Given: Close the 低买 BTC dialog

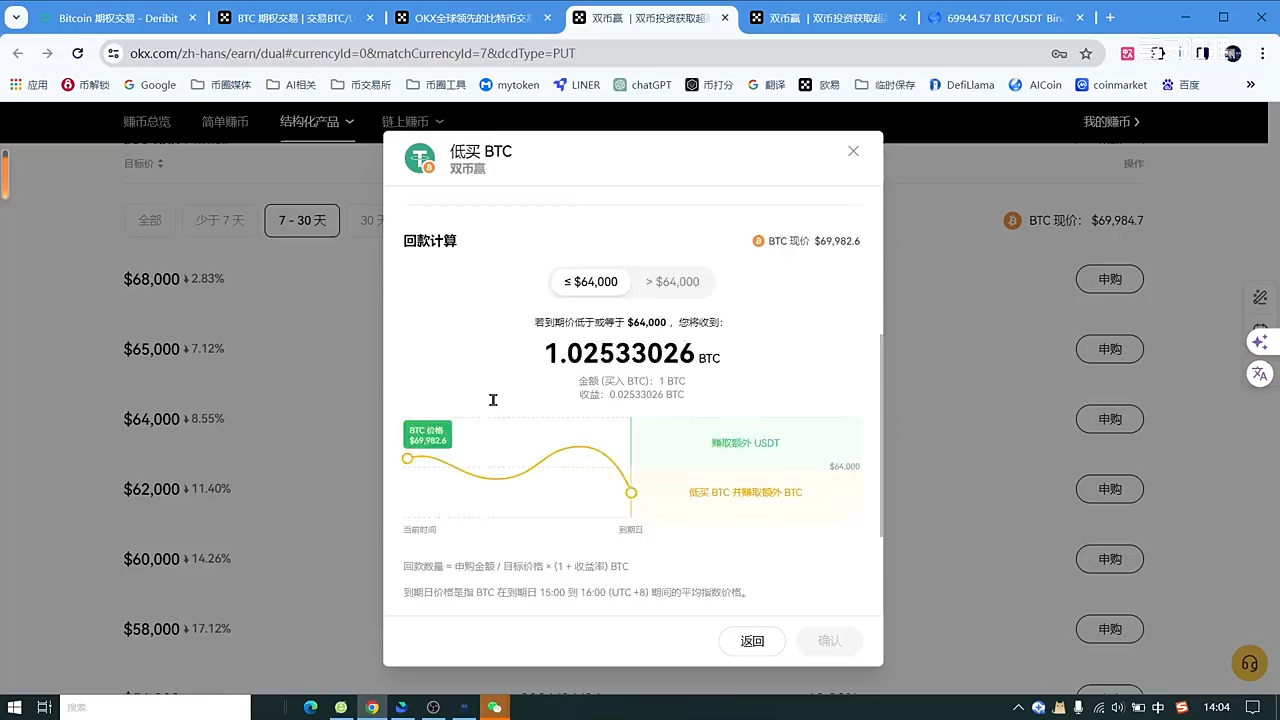Looking at the screenshot, I should (853, 151).
